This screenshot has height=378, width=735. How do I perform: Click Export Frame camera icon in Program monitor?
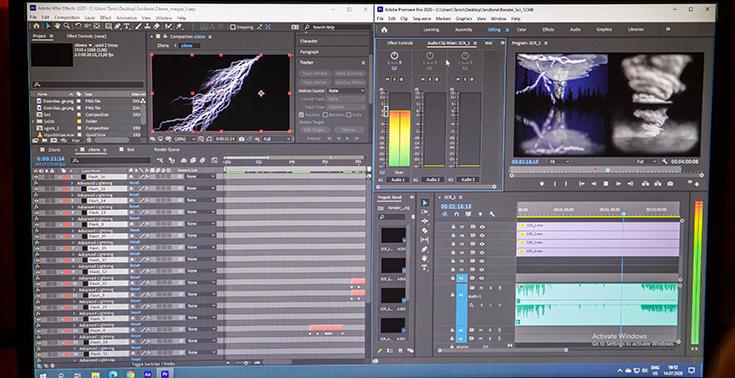671,184
